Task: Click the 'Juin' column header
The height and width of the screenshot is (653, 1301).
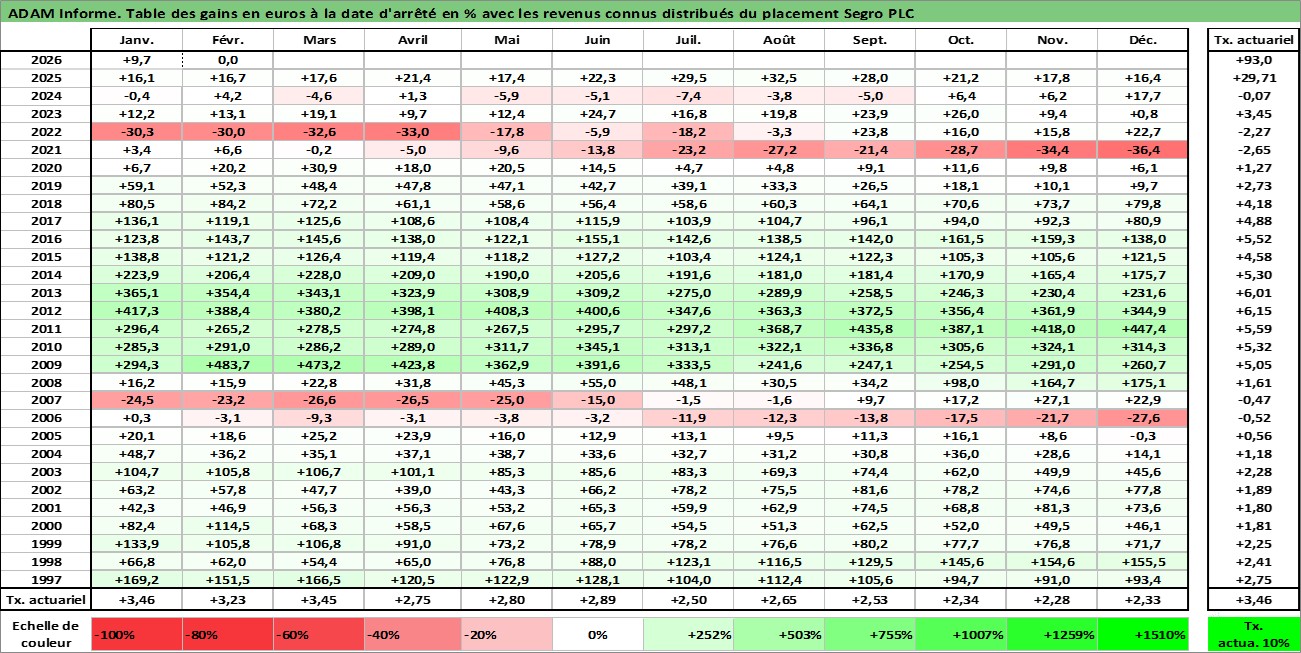Action: [597, 40]
